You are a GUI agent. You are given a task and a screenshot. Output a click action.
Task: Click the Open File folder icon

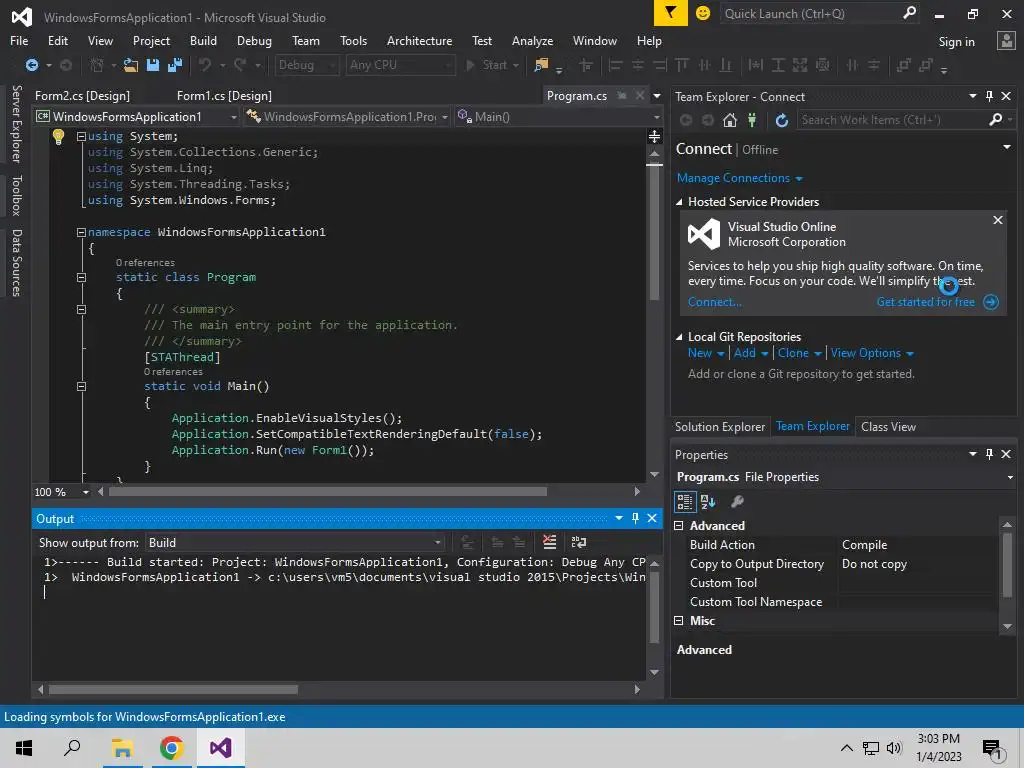(x=131, y=65)
